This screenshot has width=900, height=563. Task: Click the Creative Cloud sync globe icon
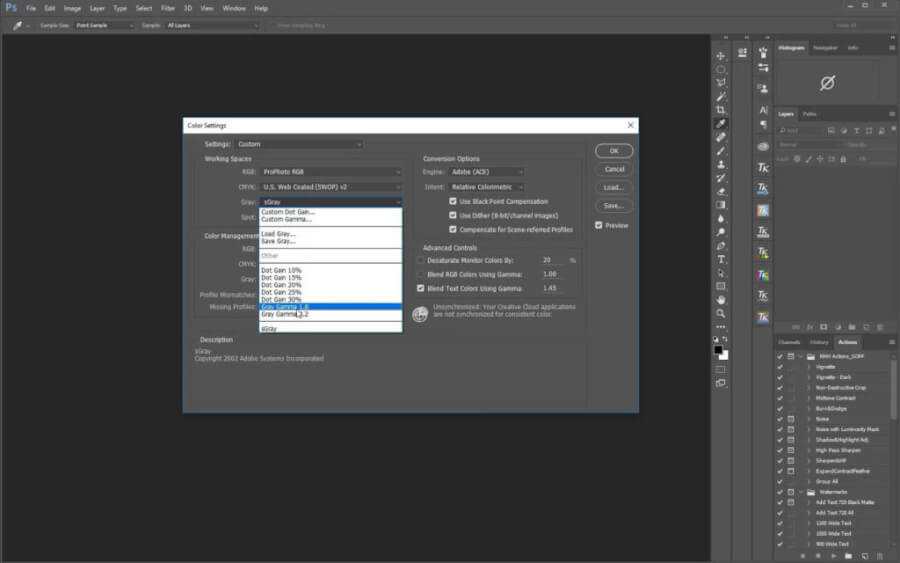pyautogui.click(x=420, y=314)
